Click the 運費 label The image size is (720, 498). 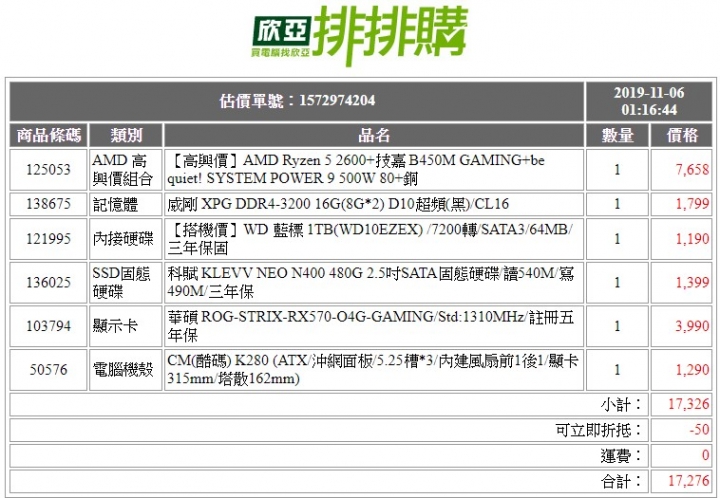(x=621, y=456)
